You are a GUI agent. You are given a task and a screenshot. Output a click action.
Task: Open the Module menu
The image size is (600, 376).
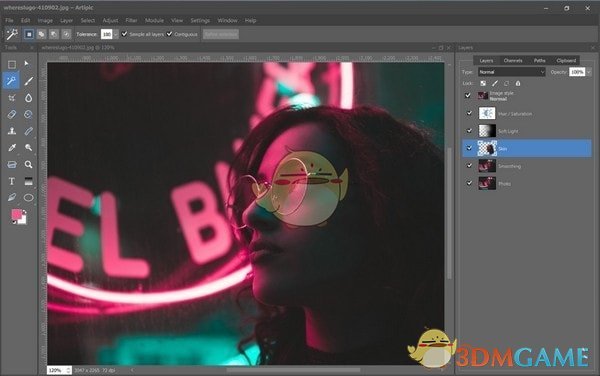(x=154, y=20)
